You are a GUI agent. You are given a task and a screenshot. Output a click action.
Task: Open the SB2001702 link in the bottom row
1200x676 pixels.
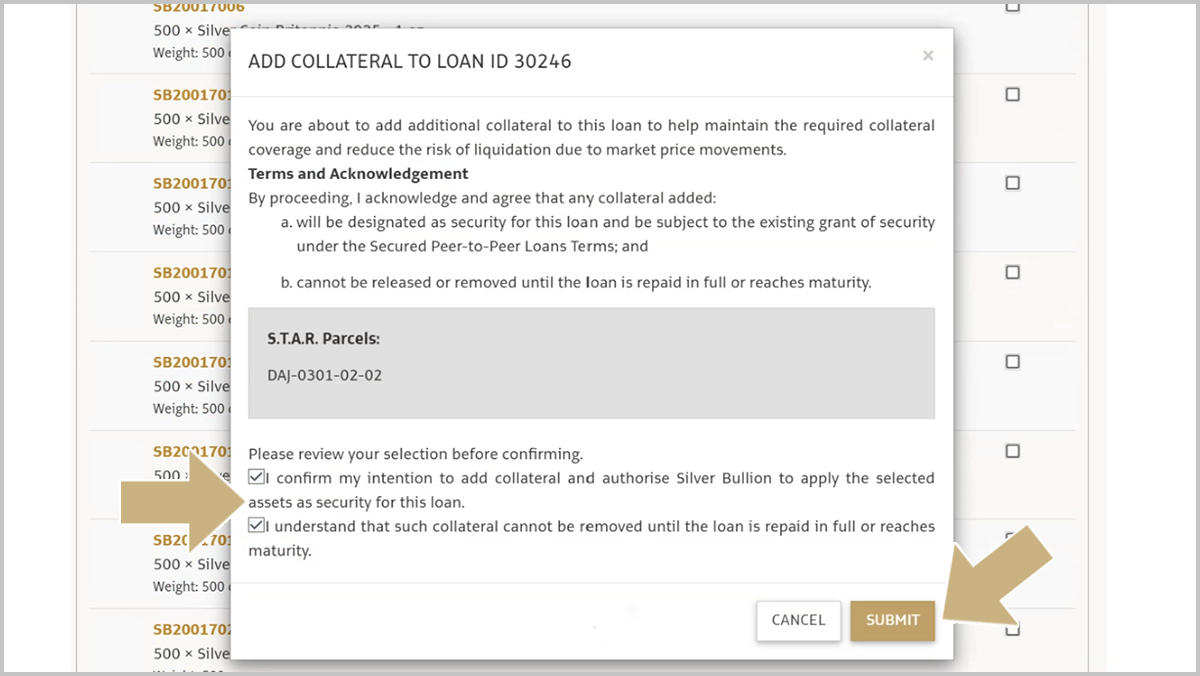coord(192,630)
